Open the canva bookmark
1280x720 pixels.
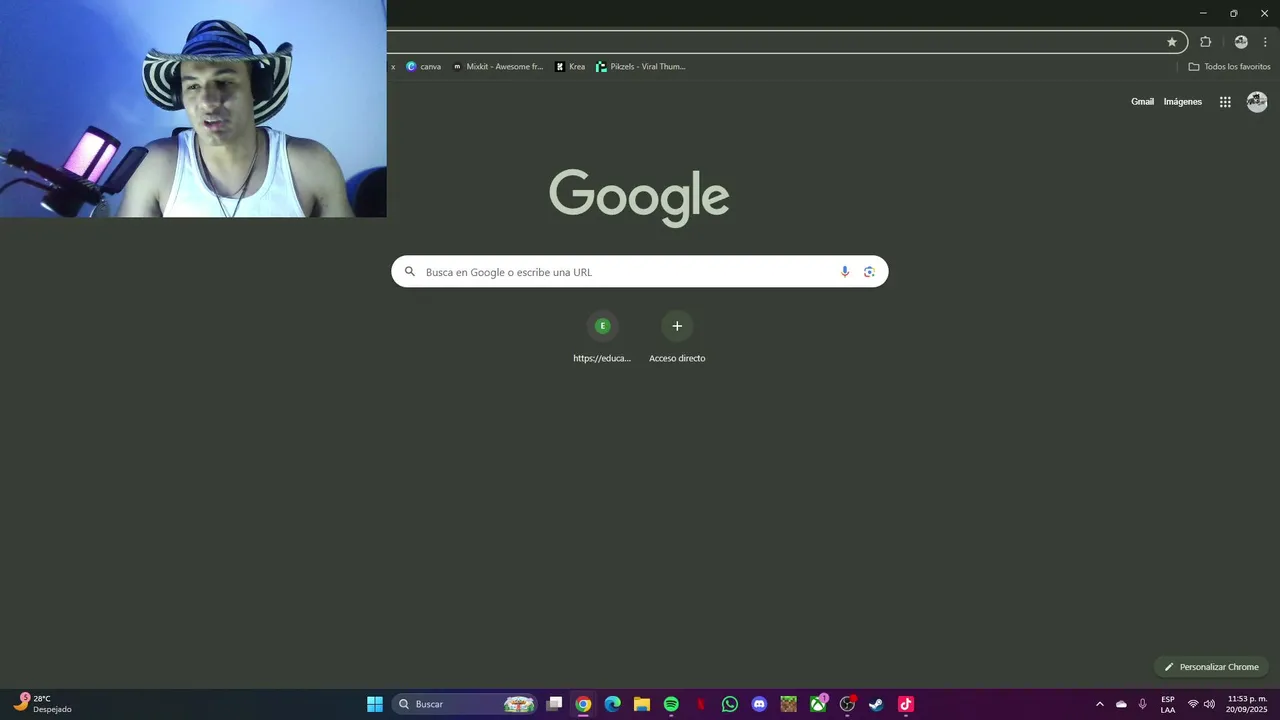(423, 67)
